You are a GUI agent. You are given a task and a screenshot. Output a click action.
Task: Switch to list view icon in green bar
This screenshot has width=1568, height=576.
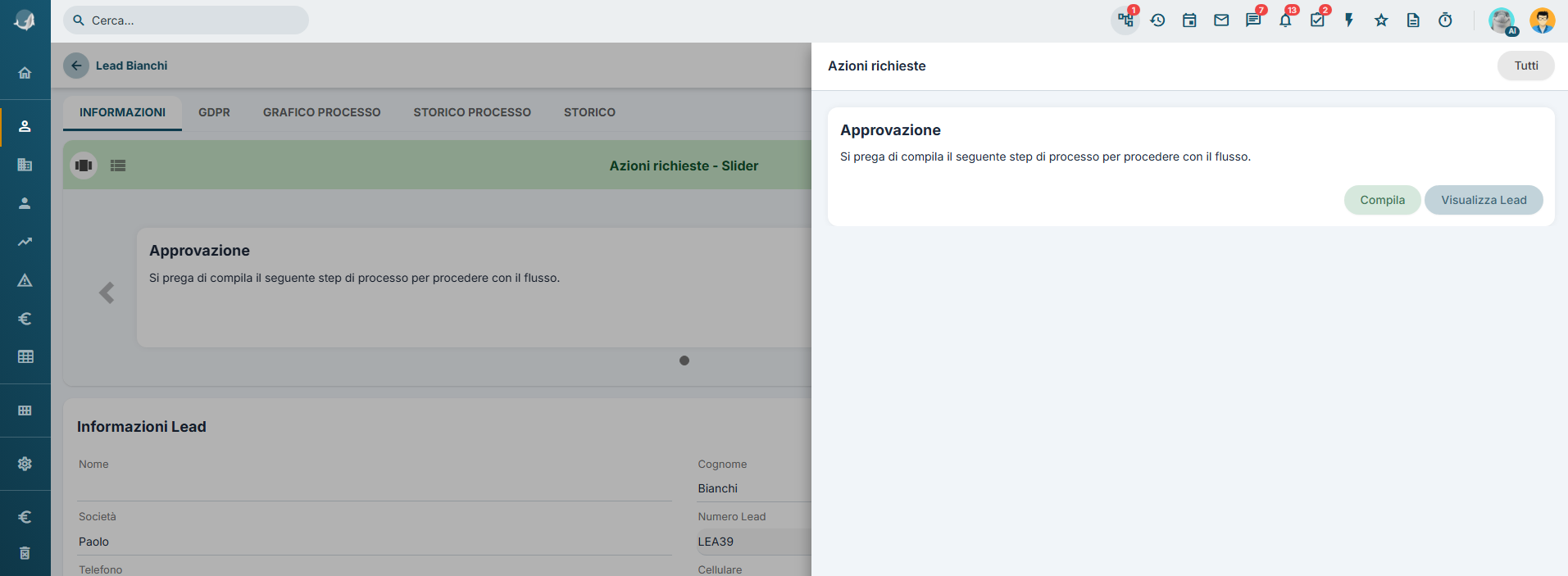pos(118,166)
